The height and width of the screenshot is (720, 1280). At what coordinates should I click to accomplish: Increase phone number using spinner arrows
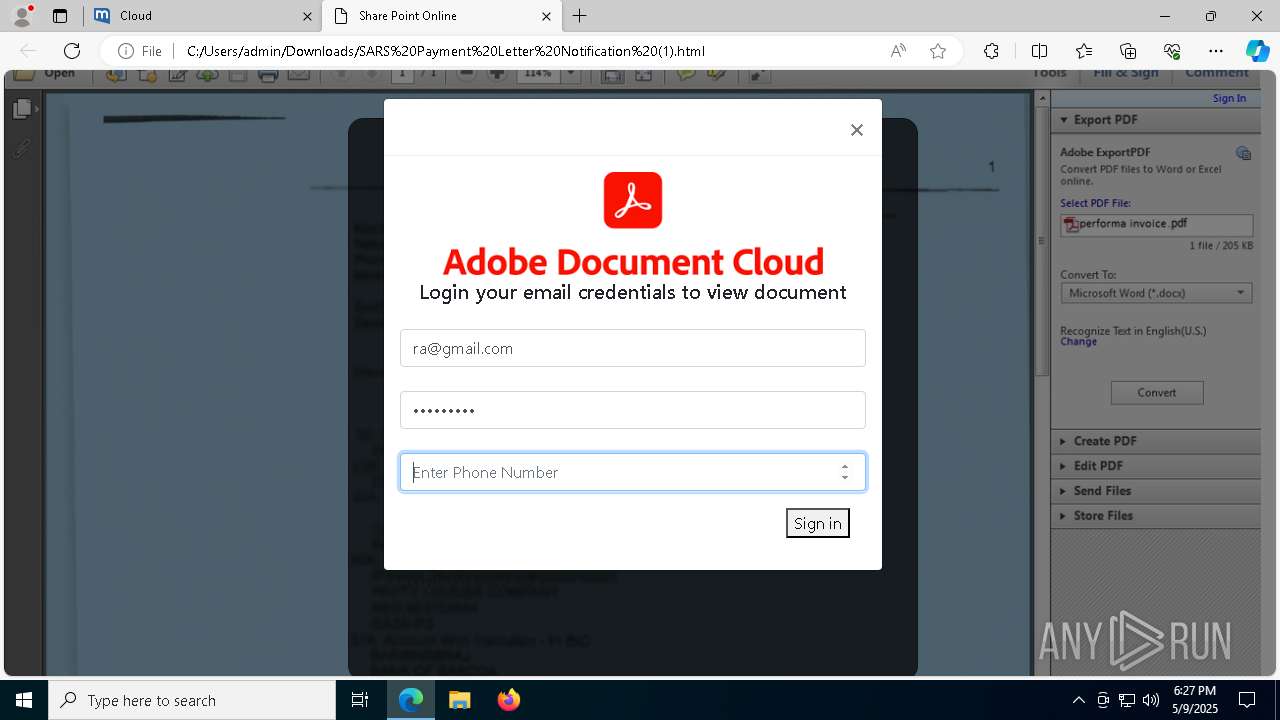(845, 466)
